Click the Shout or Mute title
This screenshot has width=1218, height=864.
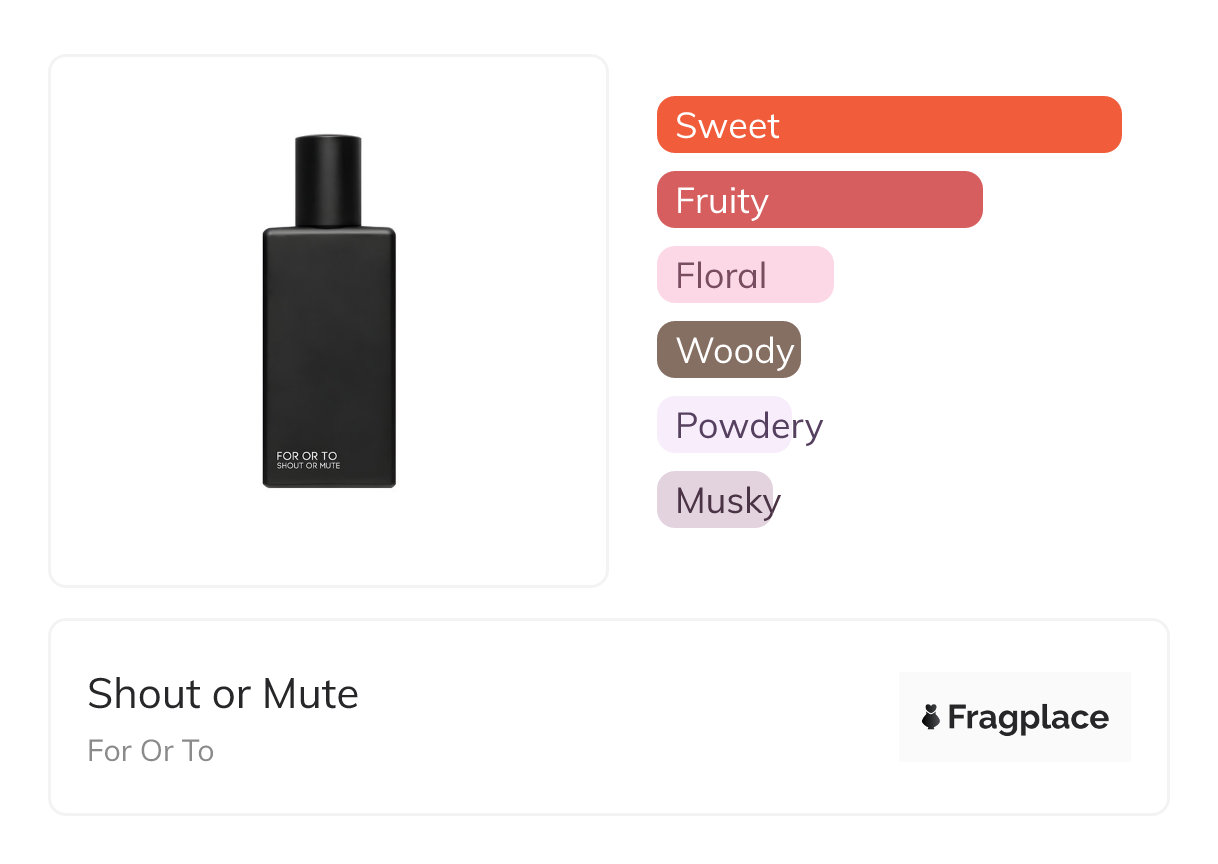coord(223,694)
